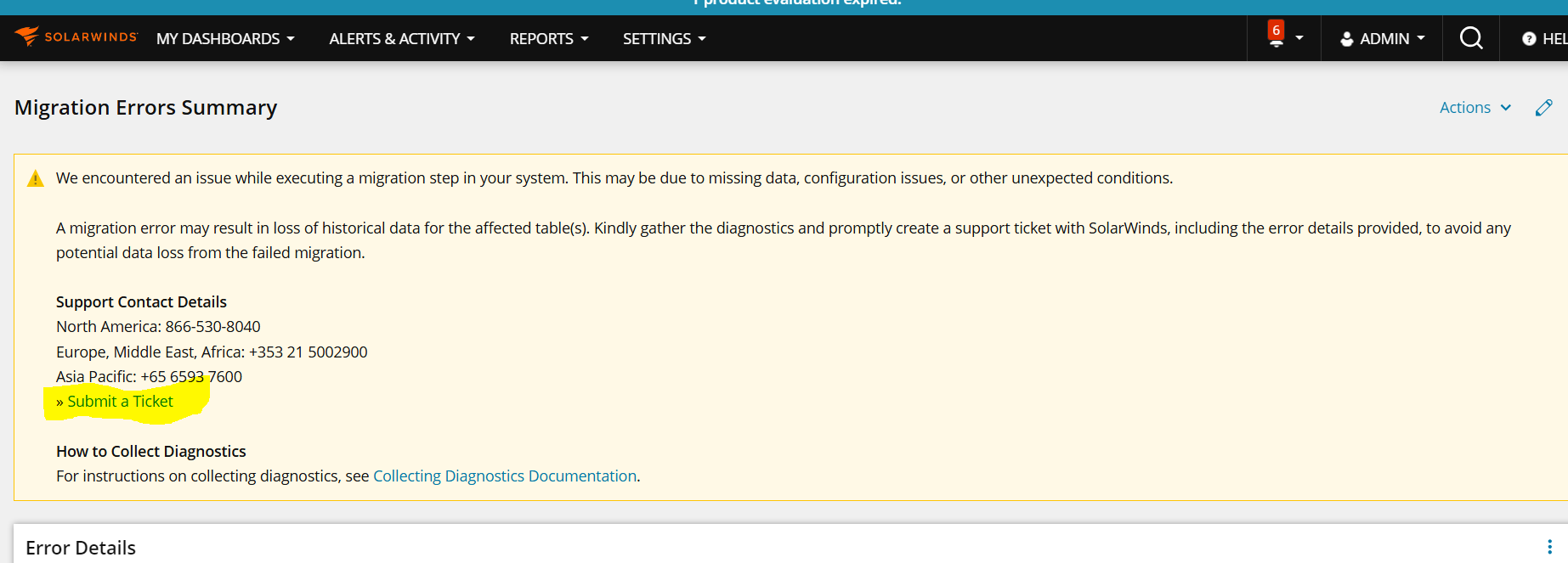Open Collecting Diagnostics Documentation link
Screen dimensions: 1568x563
[505, 476]
